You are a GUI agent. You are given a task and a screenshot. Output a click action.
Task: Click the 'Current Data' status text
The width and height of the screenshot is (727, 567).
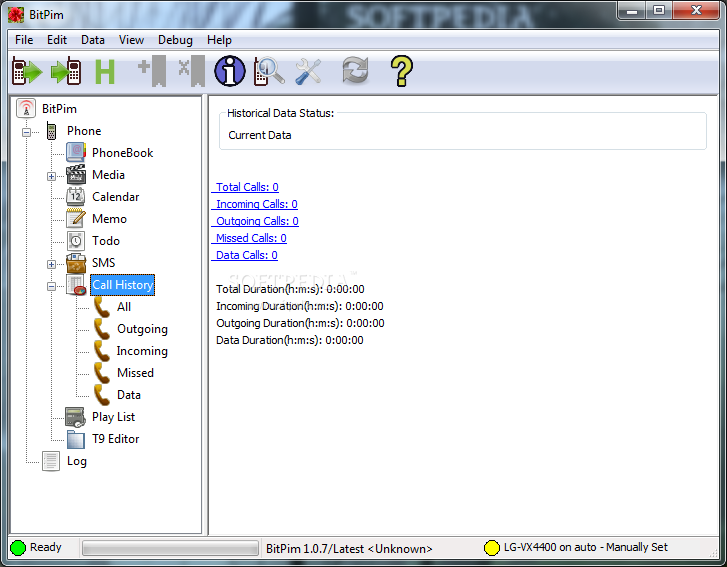260,135
